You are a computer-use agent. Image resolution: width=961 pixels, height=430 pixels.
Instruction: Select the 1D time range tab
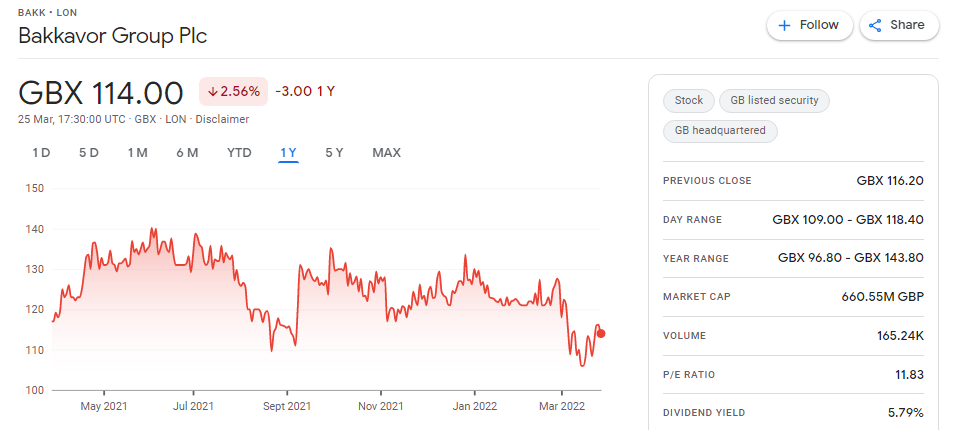(41, 153)
